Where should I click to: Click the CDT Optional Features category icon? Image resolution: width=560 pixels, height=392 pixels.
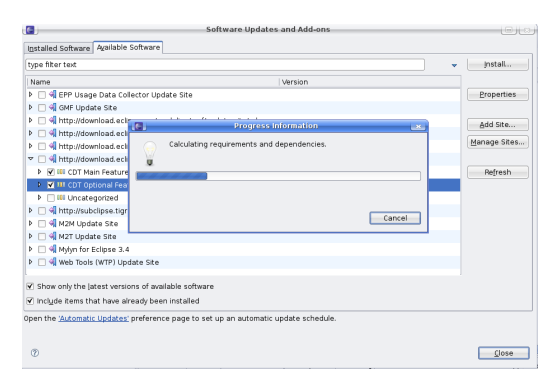(x=61, y=185)
